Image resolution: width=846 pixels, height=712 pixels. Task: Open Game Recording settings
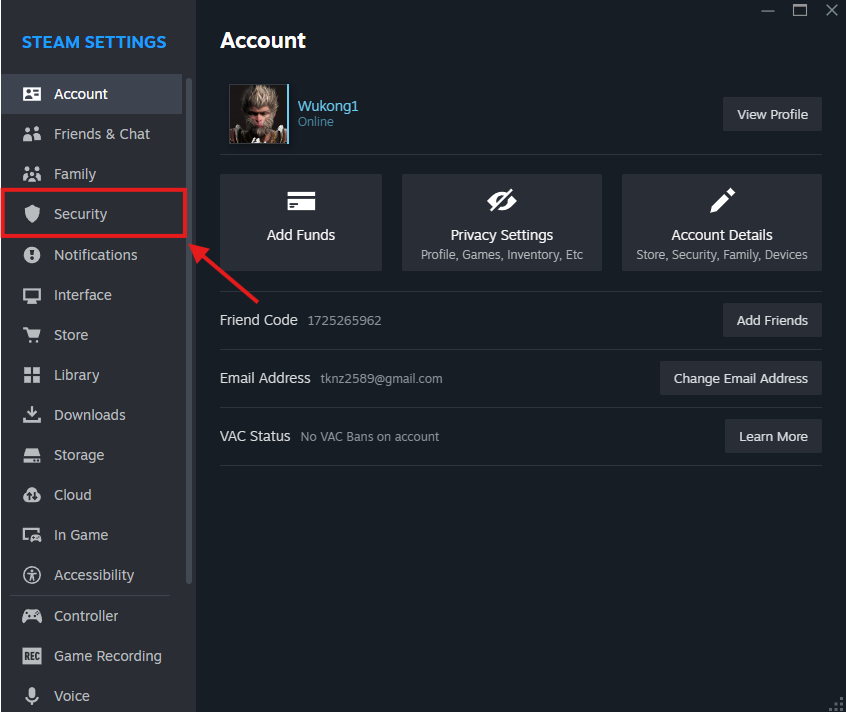tap(107, 656)
